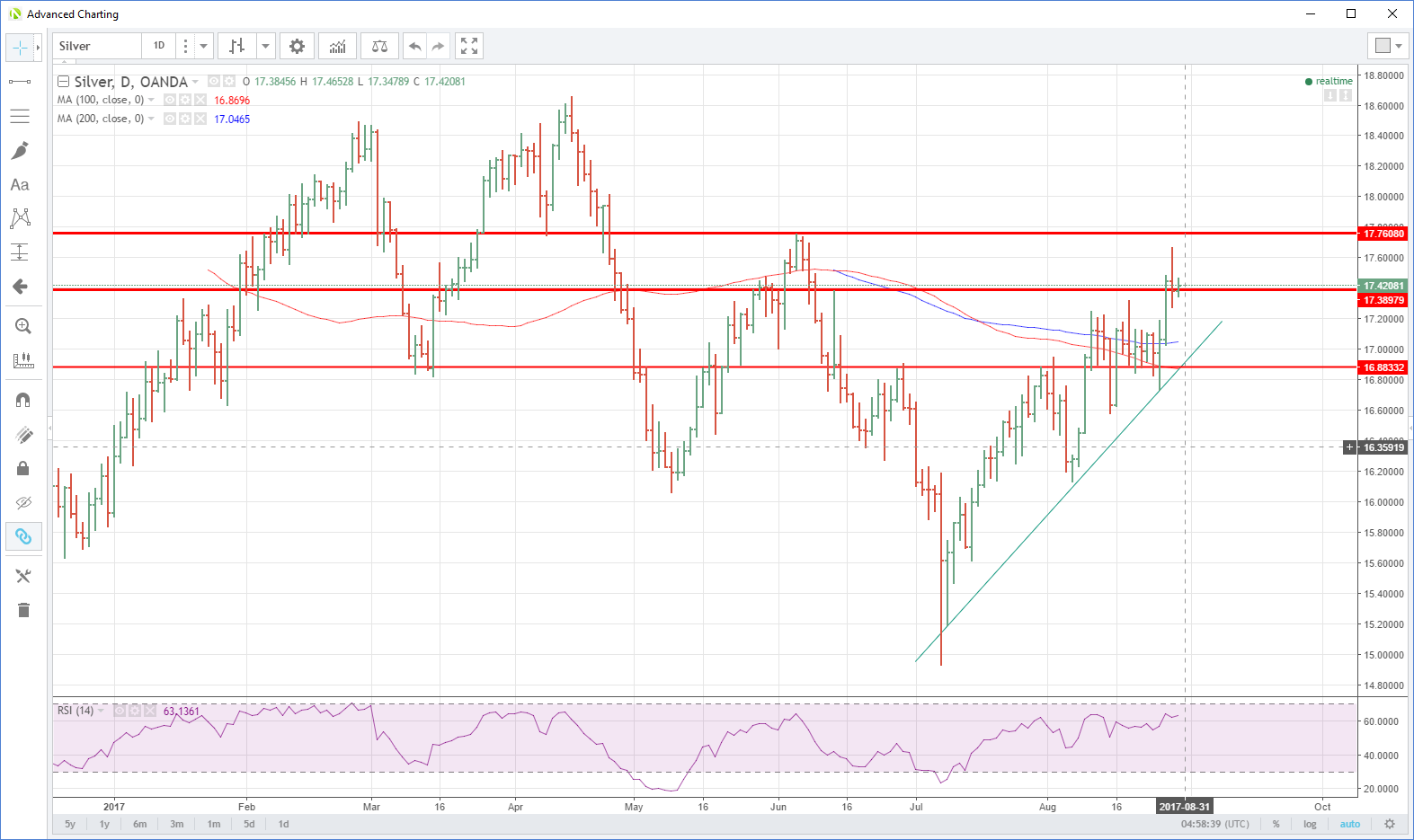Select the ruler measure tool
The width and height of the screenshot is (1414, 840).
pyautogui.click(x=23, y=360)
